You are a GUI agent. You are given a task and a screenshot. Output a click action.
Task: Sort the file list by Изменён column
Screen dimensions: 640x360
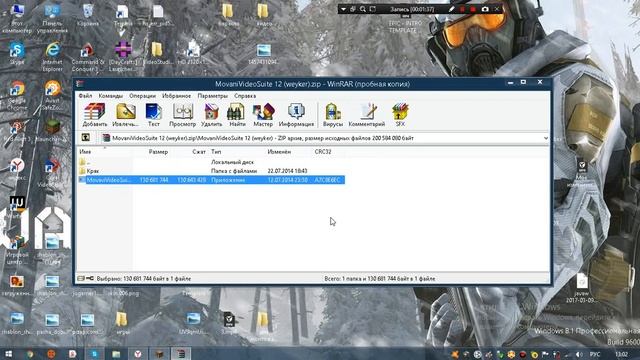pos(289,151)
